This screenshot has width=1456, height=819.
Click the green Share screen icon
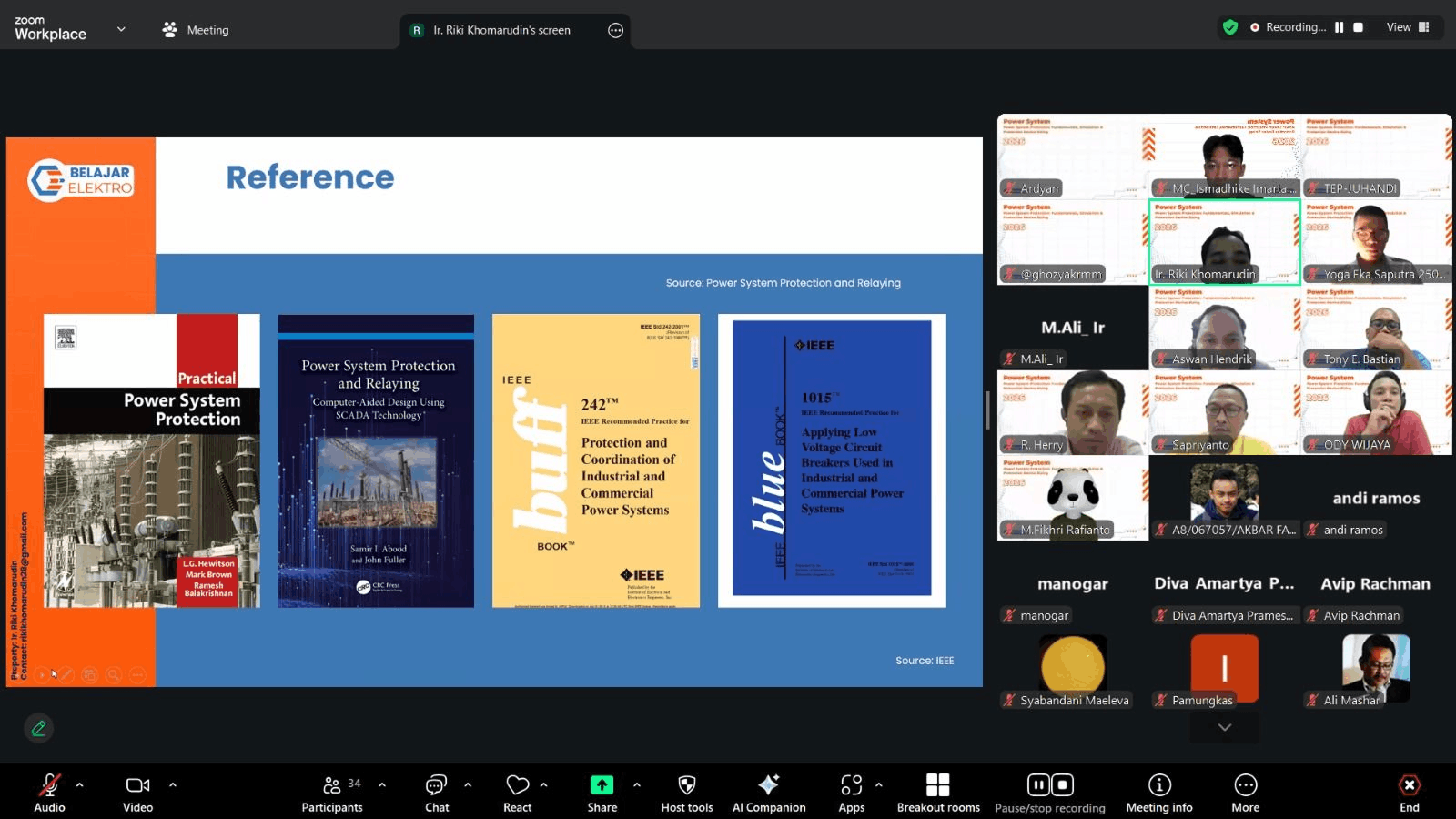(602, 785)
